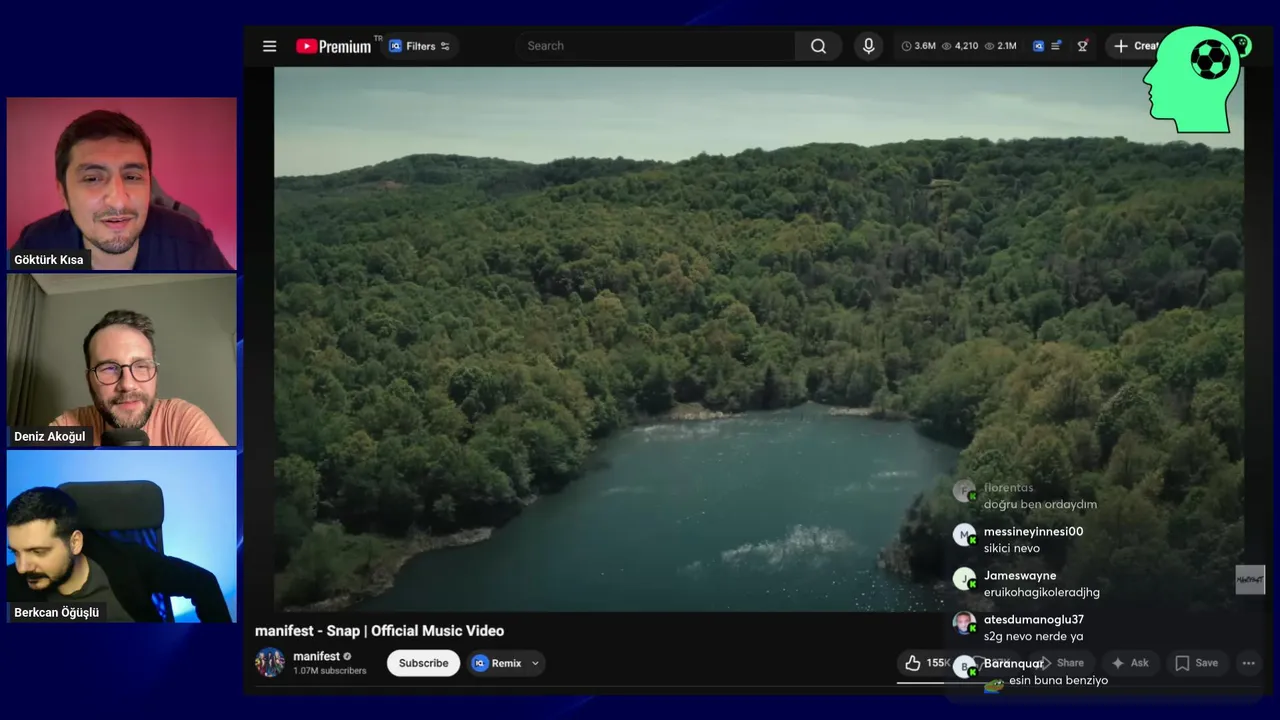Open the YouTube hamburger guide menu

[x=269, y=46]
